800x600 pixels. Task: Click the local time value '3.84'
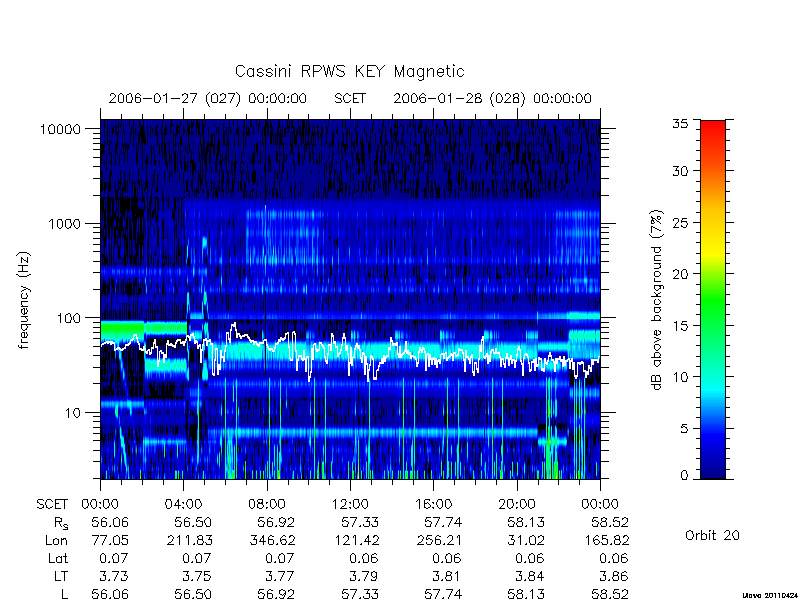point(530,577)
